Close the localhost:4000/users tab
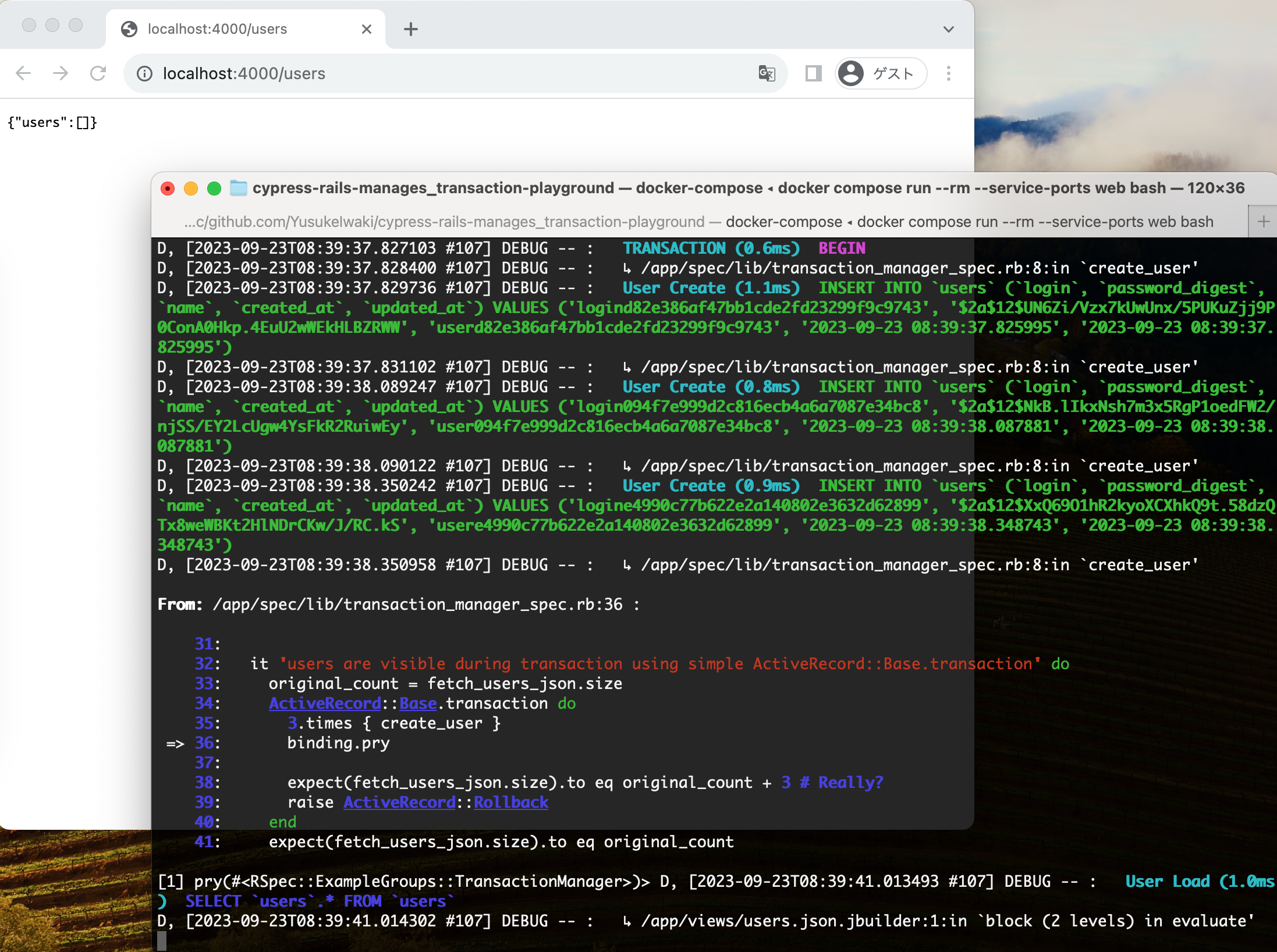Viewport: 1277px width, 952px height. (x=366, y=29)
